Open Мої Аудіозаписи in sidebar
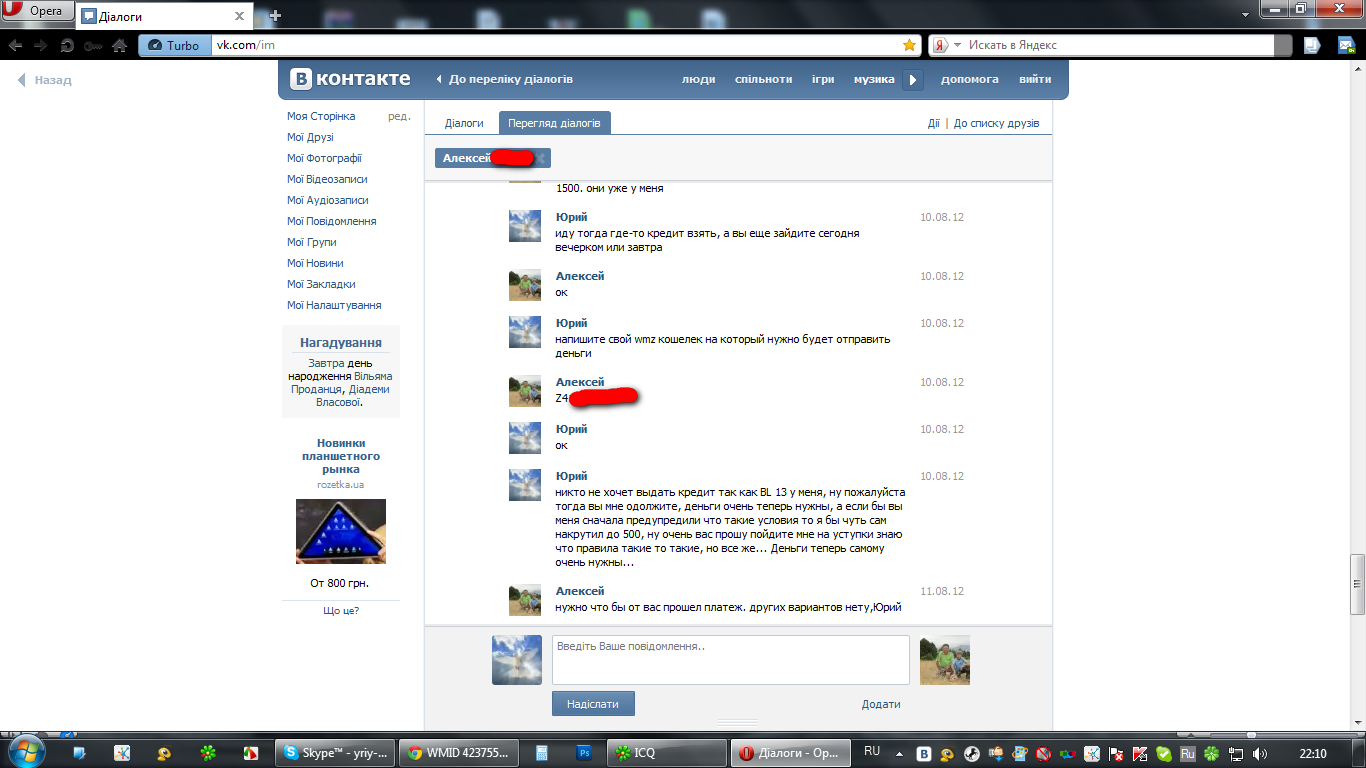The height and width of the screenshot is (768, 1366). [327, 200]
